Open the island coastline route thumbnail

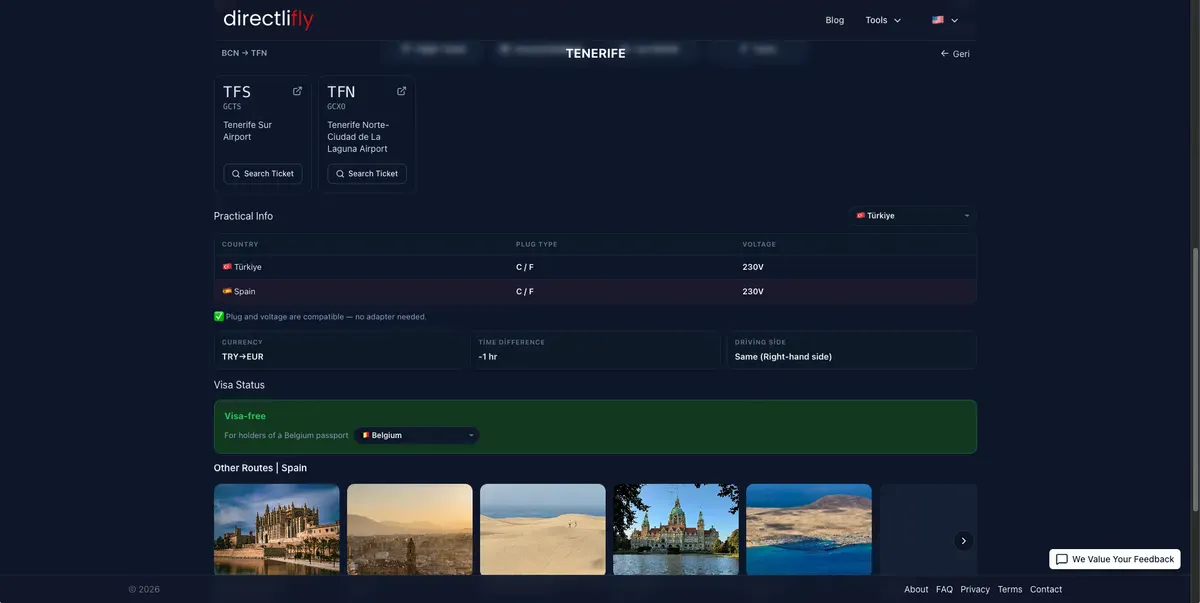809,530
